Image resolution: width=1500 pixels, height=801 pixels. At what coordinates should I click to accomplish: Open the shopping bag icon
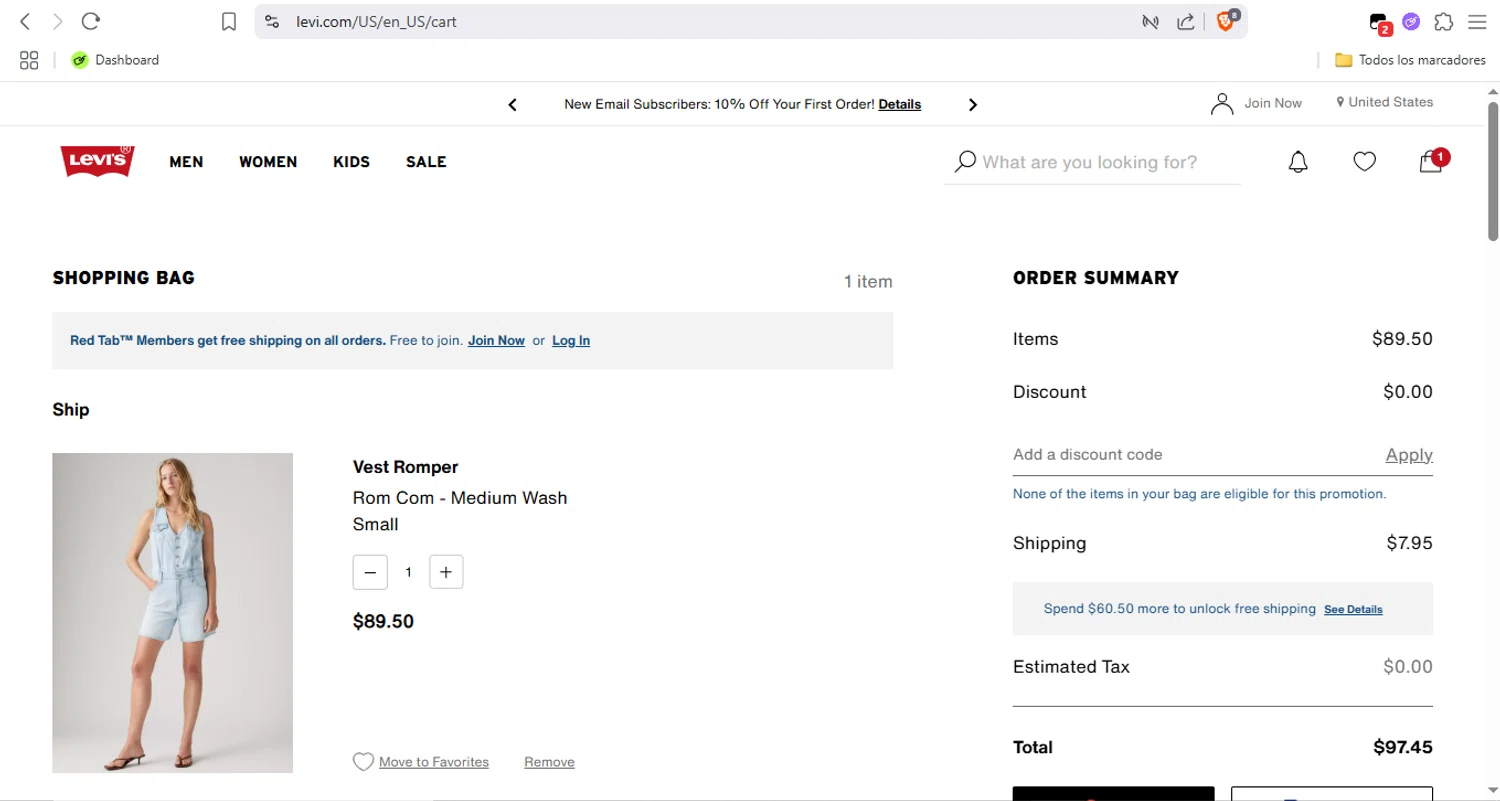click(1431, 162)
